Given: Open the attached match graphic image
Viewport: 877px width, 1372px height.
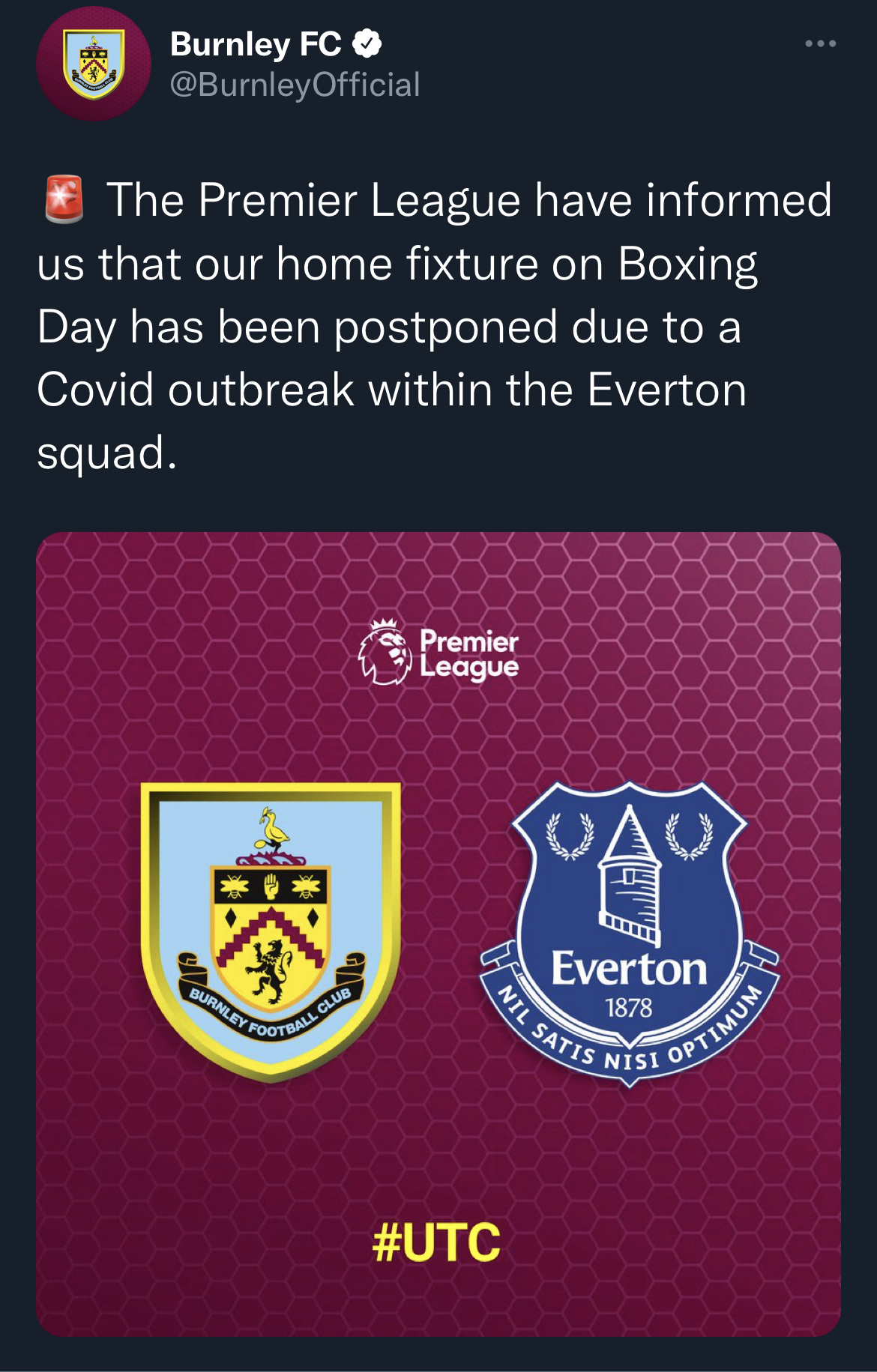Looking at the screenshot, I should pos(438,934).
